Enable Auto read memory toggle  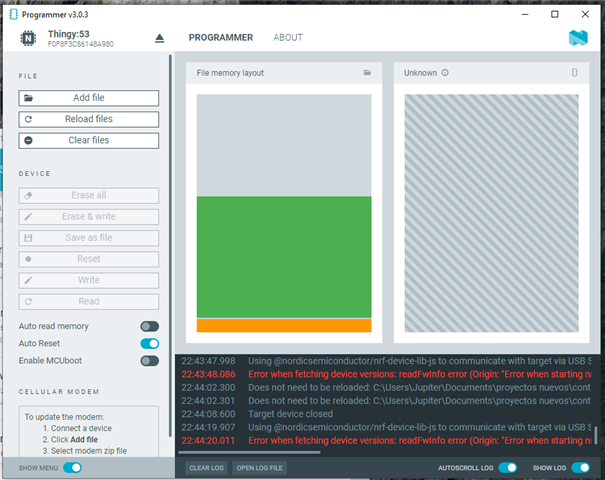click(149, 326)
